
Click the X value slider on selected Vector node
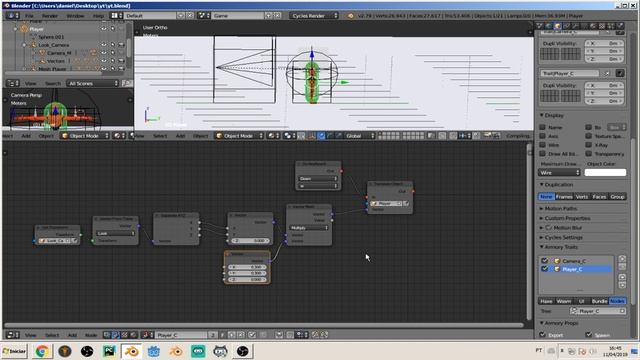[247, 267]
